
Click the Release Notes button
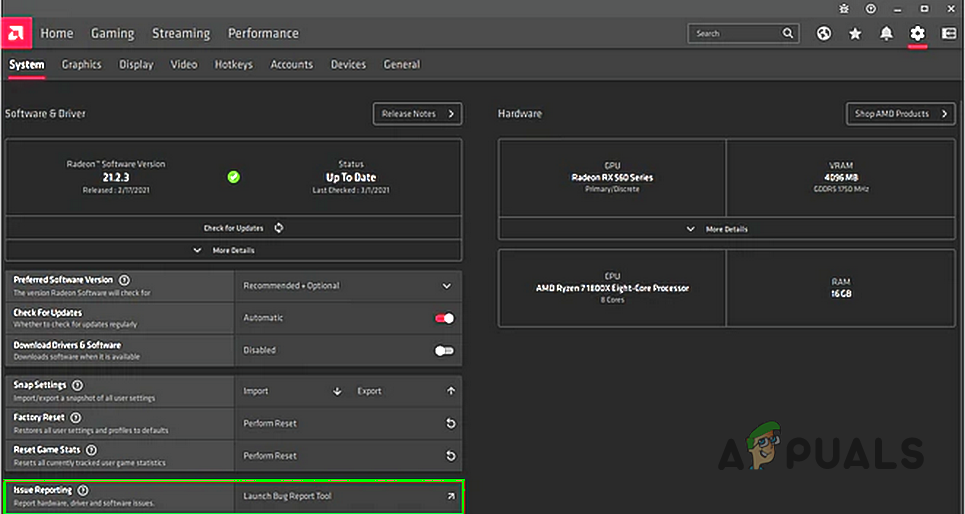tap(417, 114)
